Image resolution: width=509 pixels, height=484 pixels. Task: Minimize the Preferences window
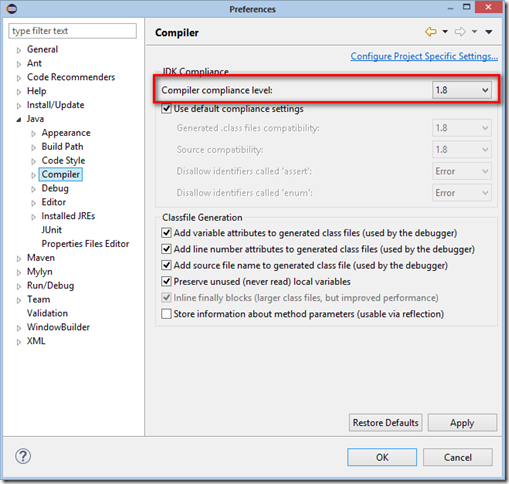(x=450, y=8)
